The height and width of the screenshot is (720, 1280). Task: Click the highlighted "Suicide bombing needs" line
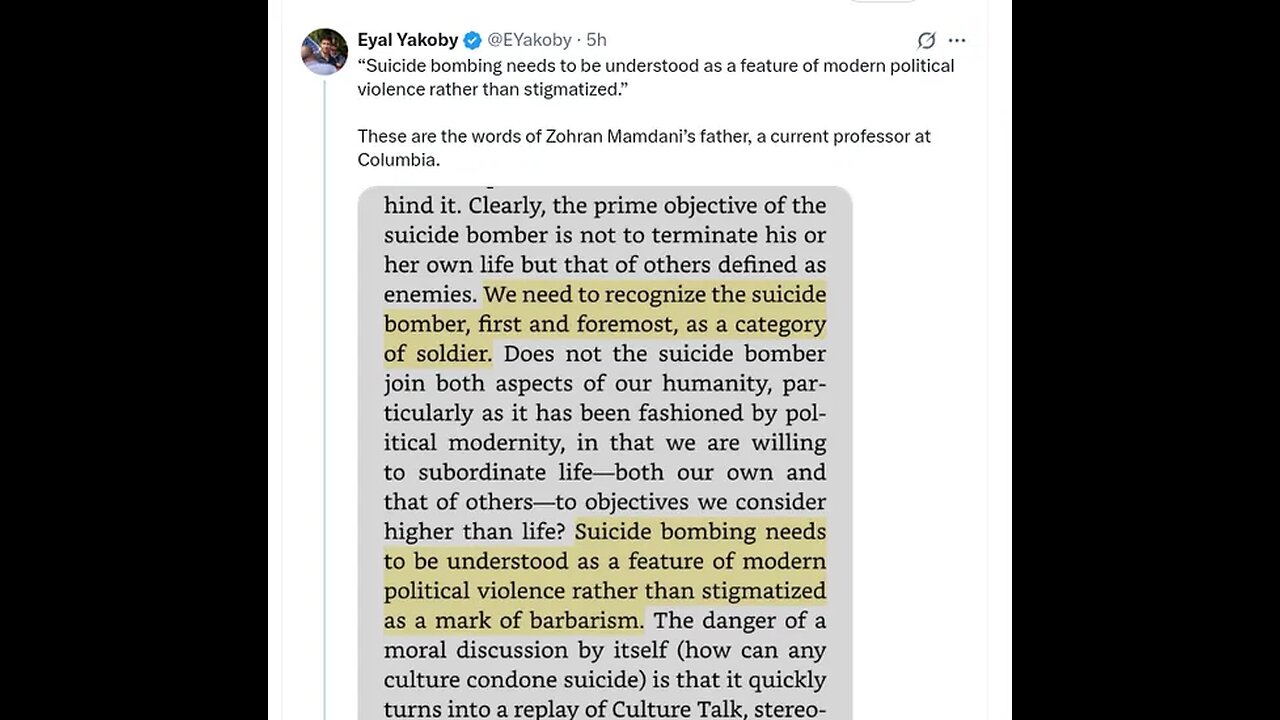tap(700, 531)
